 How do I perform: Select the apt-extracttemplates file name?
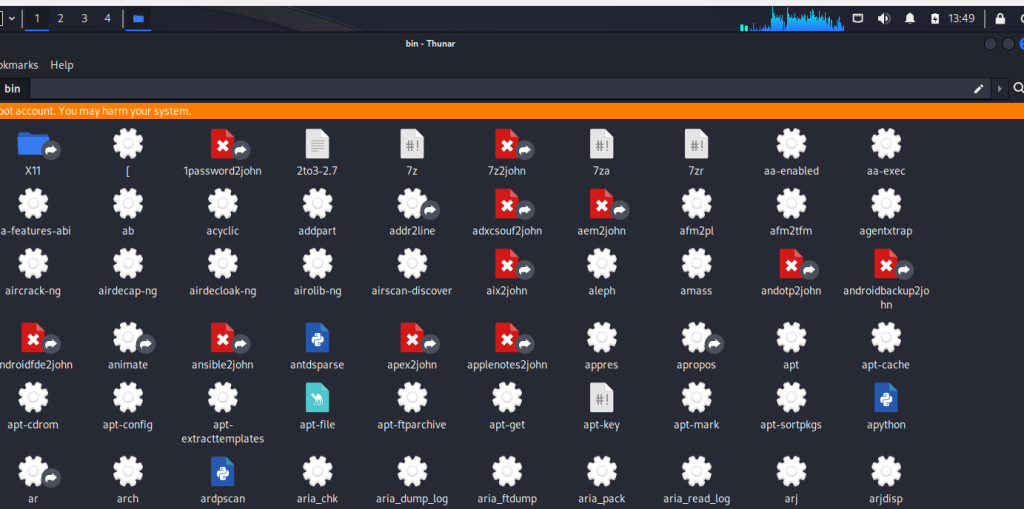[x=223, y=432]
